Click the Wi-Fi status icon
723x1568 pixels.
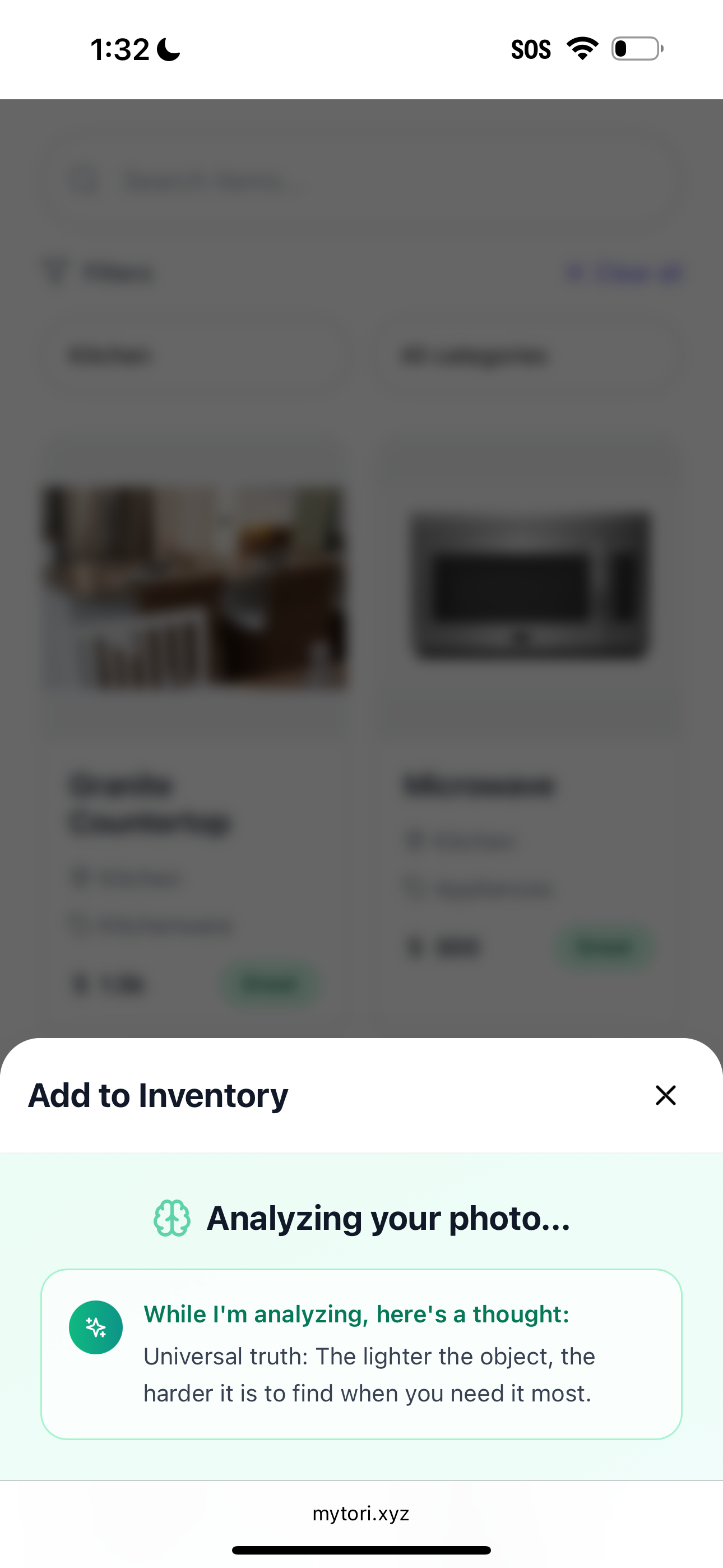582,49
